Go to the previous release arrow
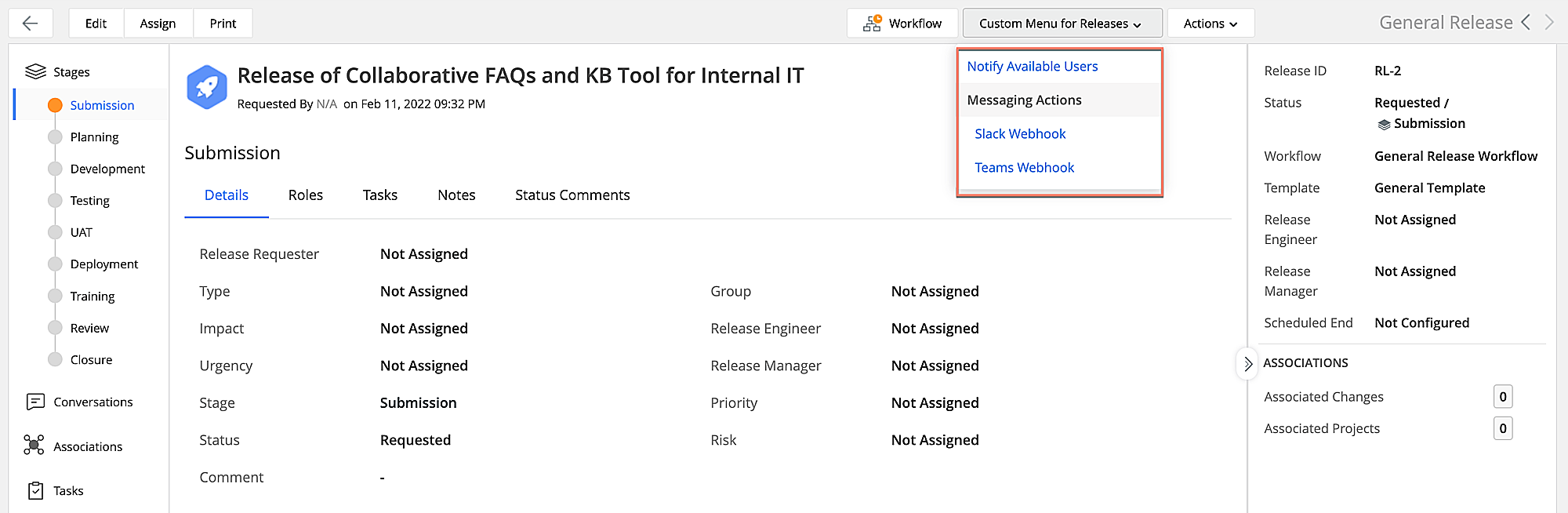The height and width of the screenshot is (513, 1568). point(1526,23)
